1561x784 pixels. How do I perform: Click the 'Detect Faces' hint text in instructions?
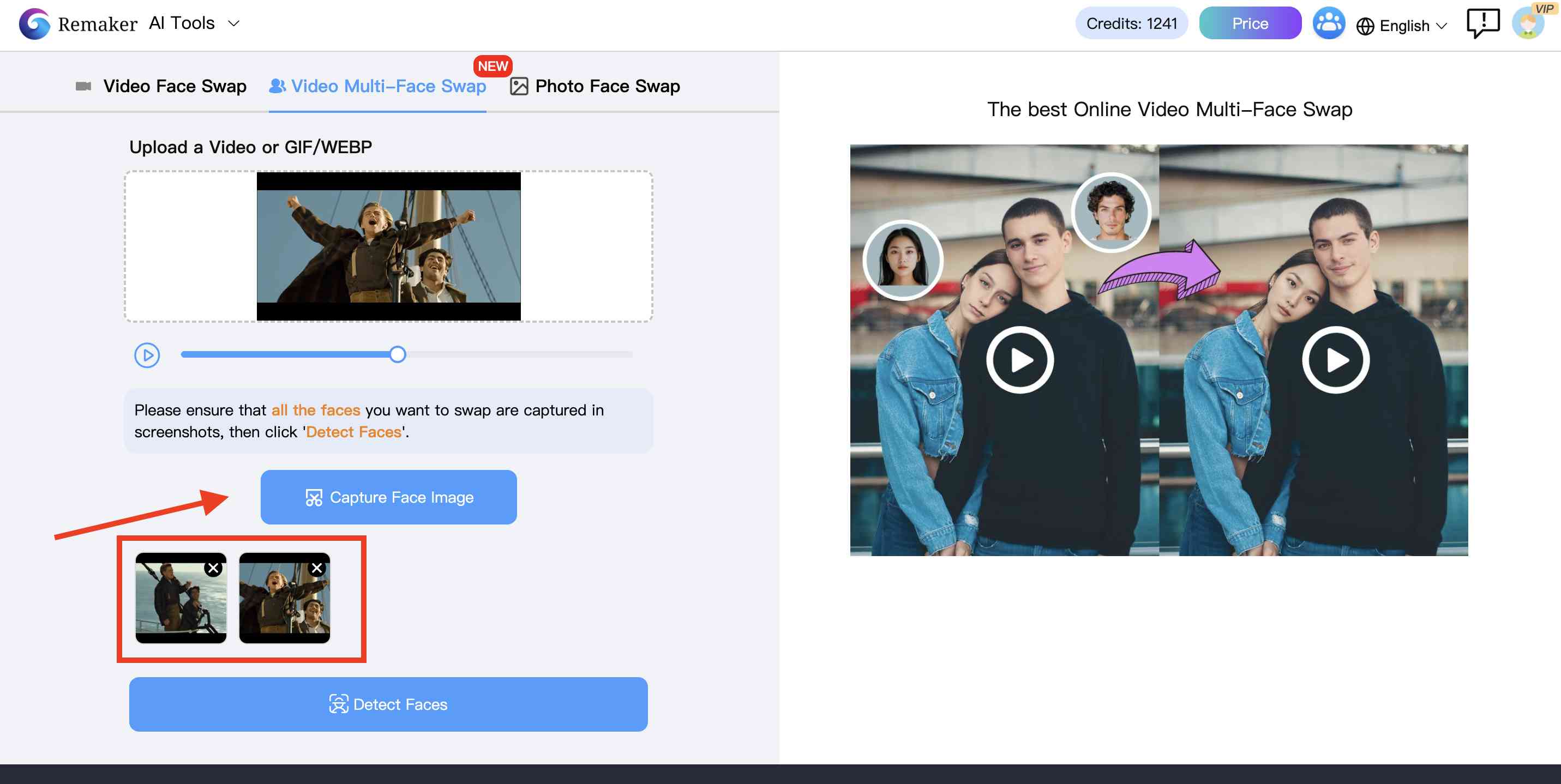pyautogui.click(x=354, y=432)
